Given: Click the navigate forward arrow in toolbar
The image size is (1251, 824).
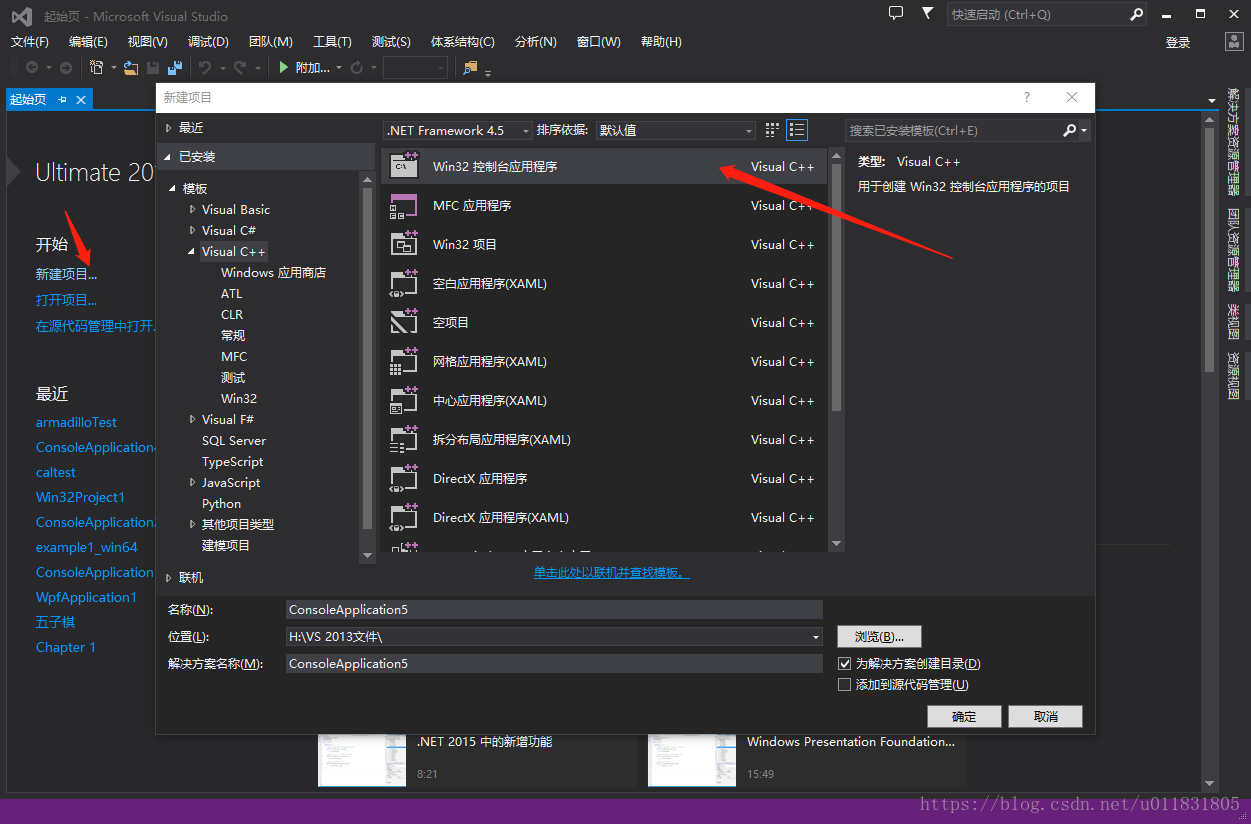Looking at the screenshot, I should click(65, 67).
